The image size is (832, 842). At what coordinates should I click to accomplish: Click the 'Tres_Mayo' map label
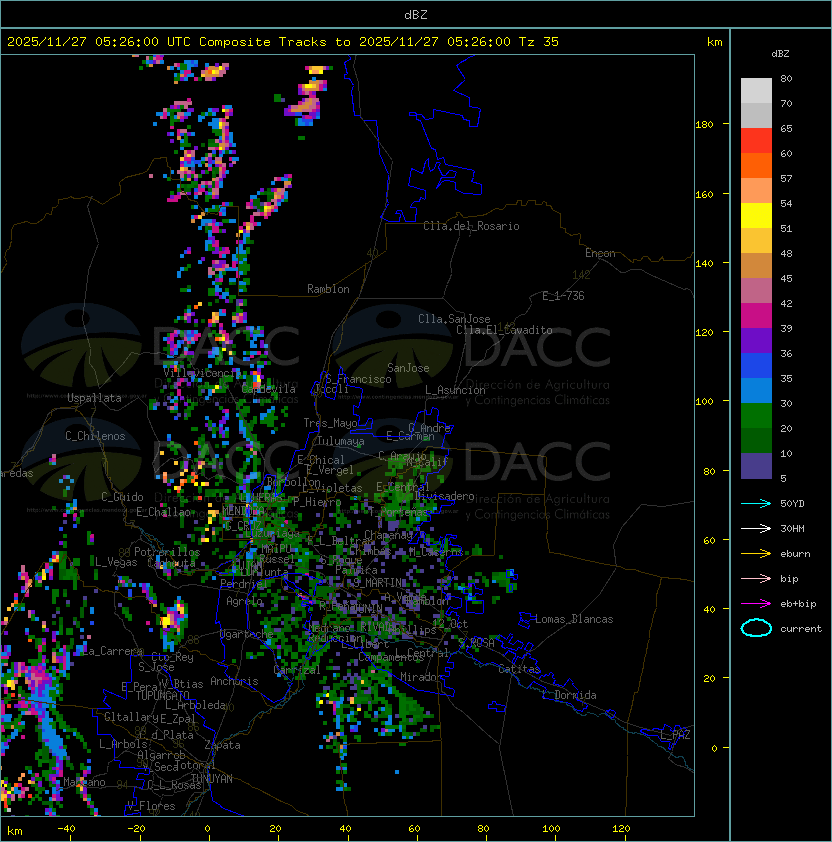pyautogui.click(x=330, y=423)
